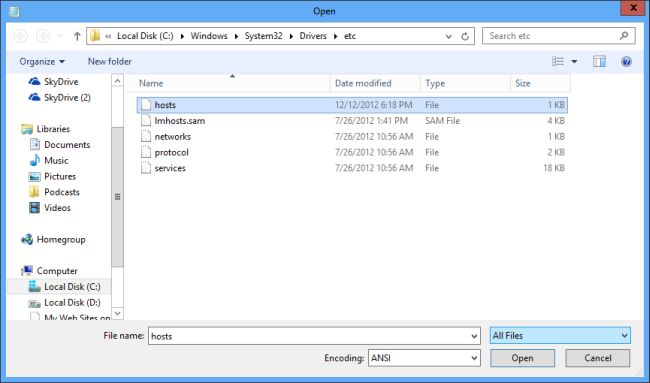Expand the address bar history dropdown
This screenshot has width=650, height=383.
[x=449, y=36]
